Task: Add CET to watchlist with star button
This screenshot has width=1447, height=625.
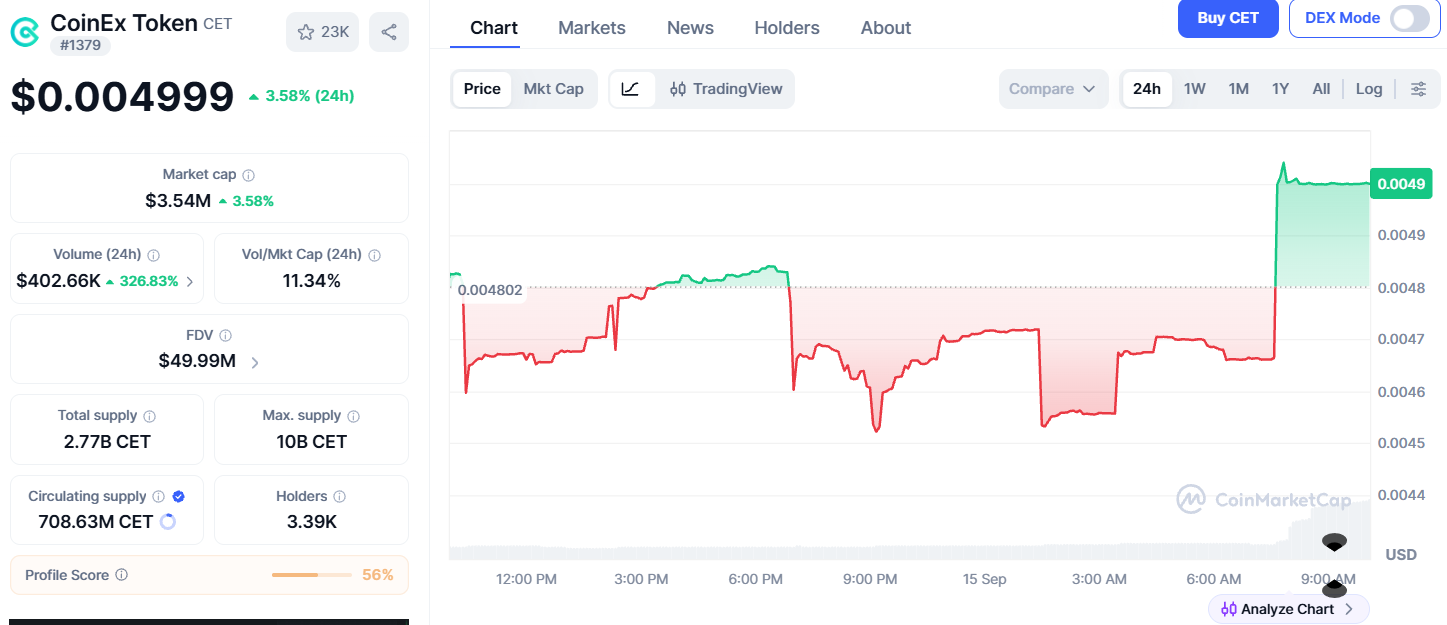Action: tap(322, 32)
